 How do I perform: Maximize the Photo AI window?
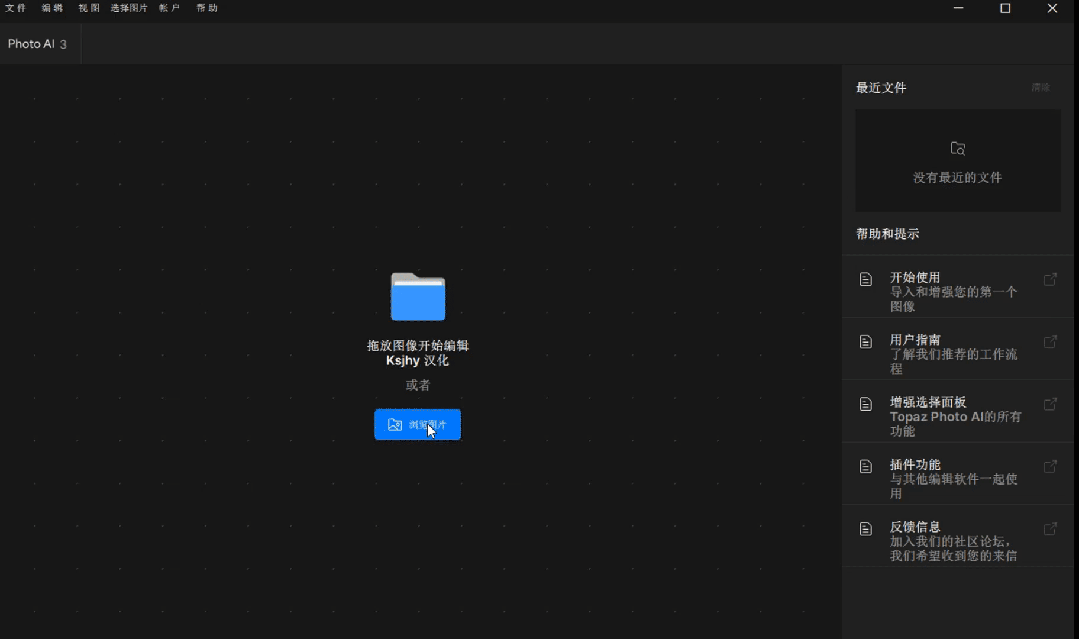pyautogui.click(x=1005, y=8)
